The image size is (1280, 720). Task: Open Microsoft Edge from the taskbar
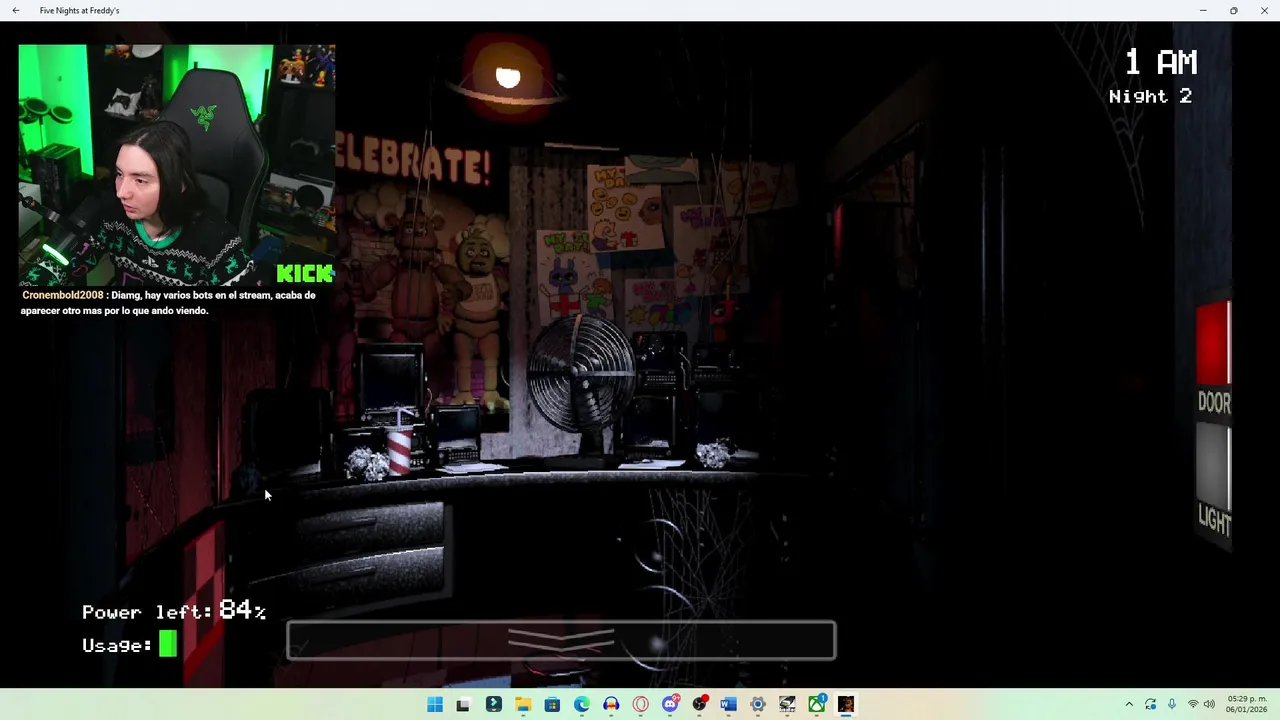click(x=582, y=705)
